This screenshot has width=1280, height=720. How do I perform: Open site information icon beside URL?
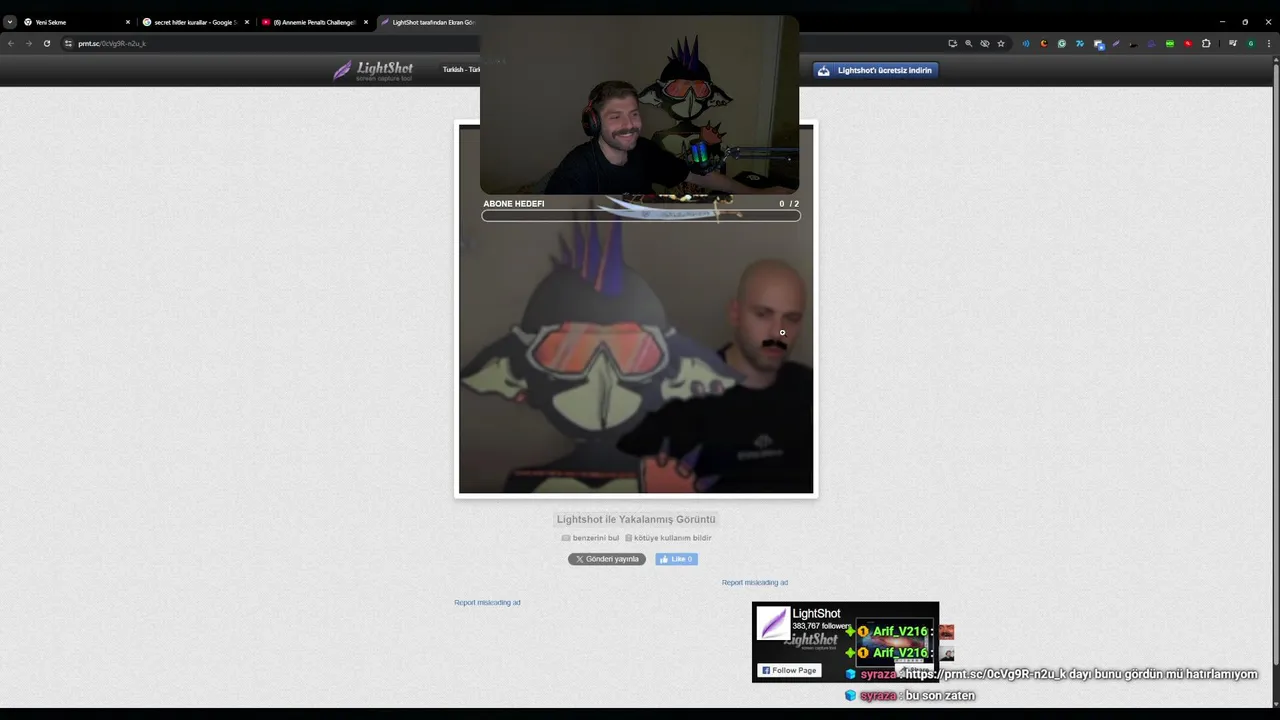pyautogui.click(x=68, y=43)
